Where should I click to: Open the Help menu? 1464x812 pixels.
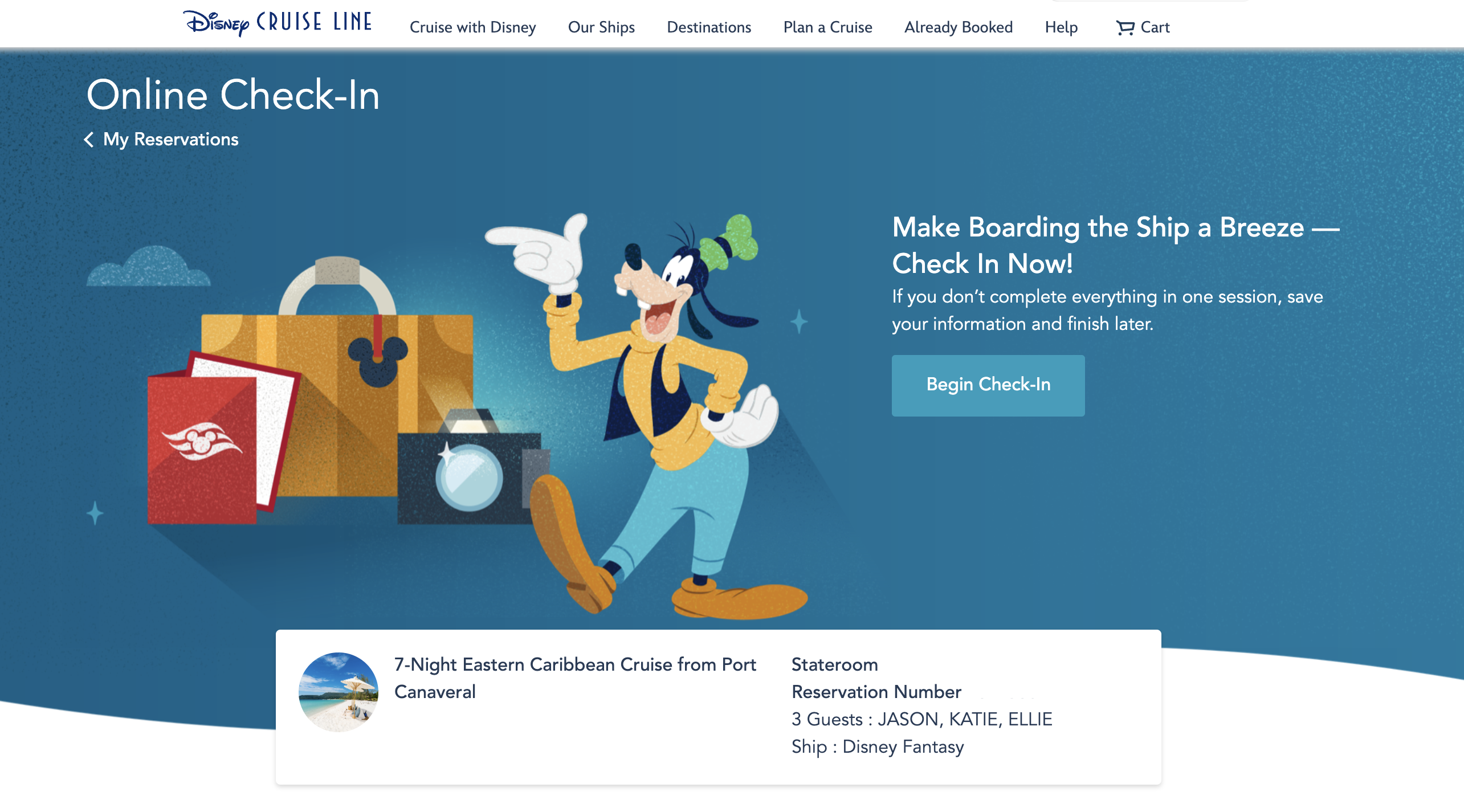(1061, 27)
